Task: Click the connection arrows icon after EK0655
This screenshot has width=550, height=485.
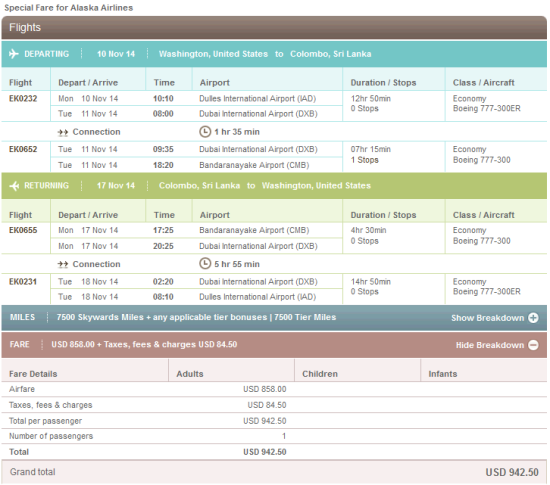Action: (63, 264)
